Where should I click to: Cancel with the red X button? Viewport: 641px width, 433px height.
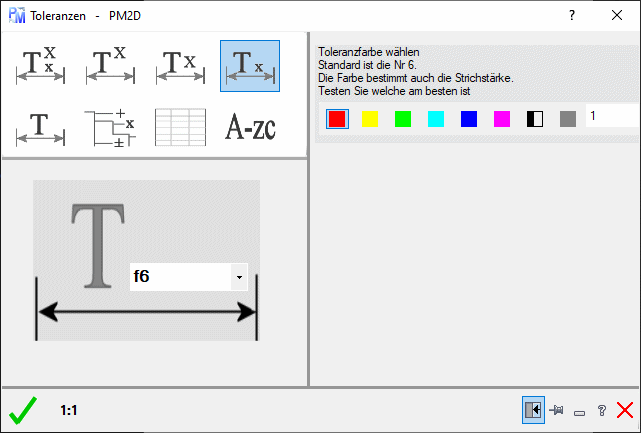[x=625, y=409]
